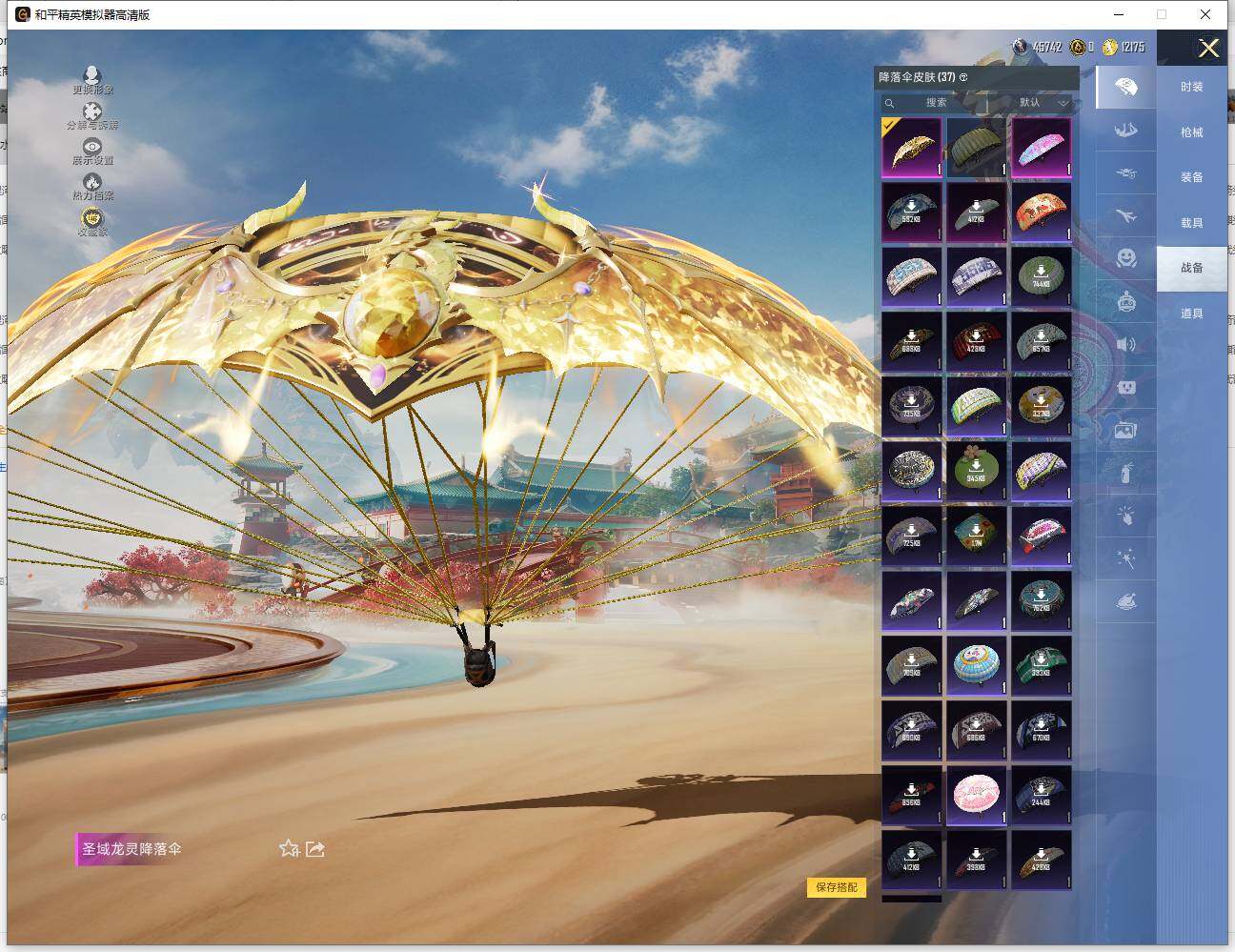Share the 圣域龙灵降落伞 skin
Image resolution: width=1235 pixels, height=952 pixels.
coord(315,848)
